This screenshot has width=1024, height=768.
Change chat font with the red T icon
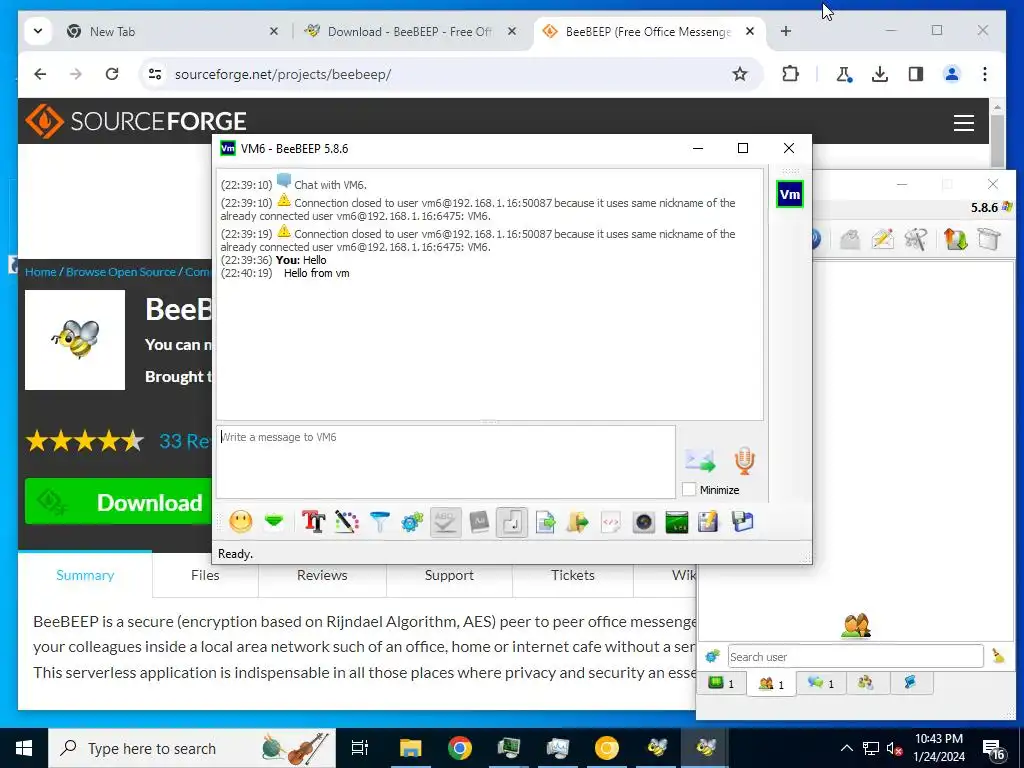[x=313, y=522]
